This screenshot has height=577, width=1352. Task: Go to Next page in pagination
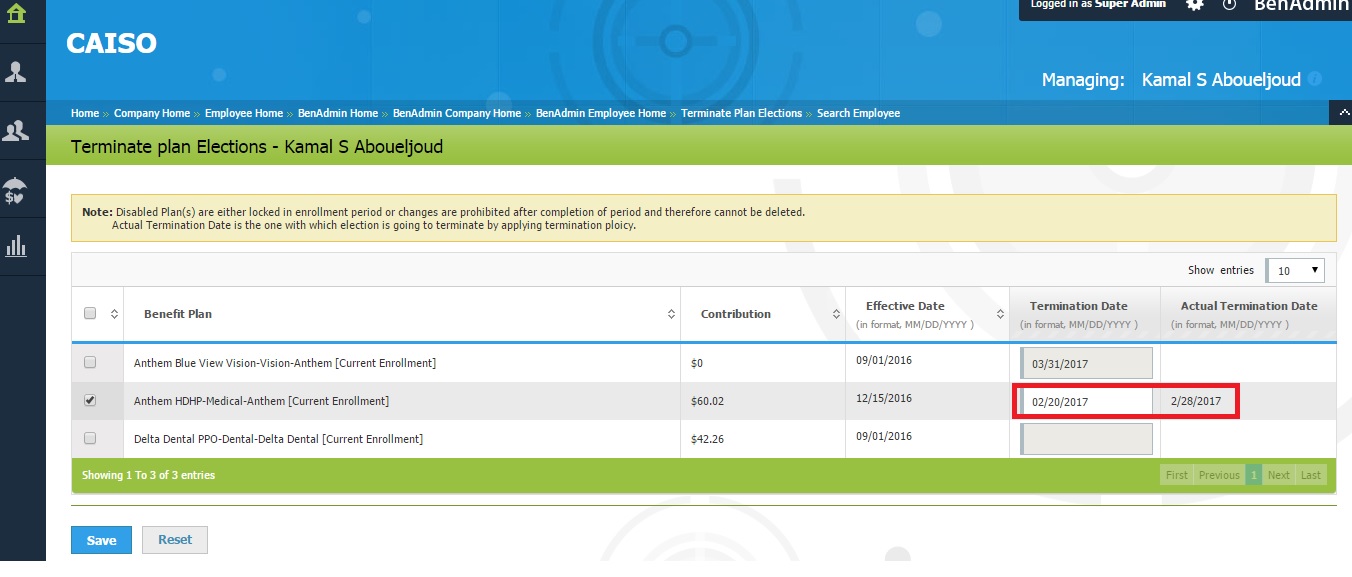(x=1279, y=475)
